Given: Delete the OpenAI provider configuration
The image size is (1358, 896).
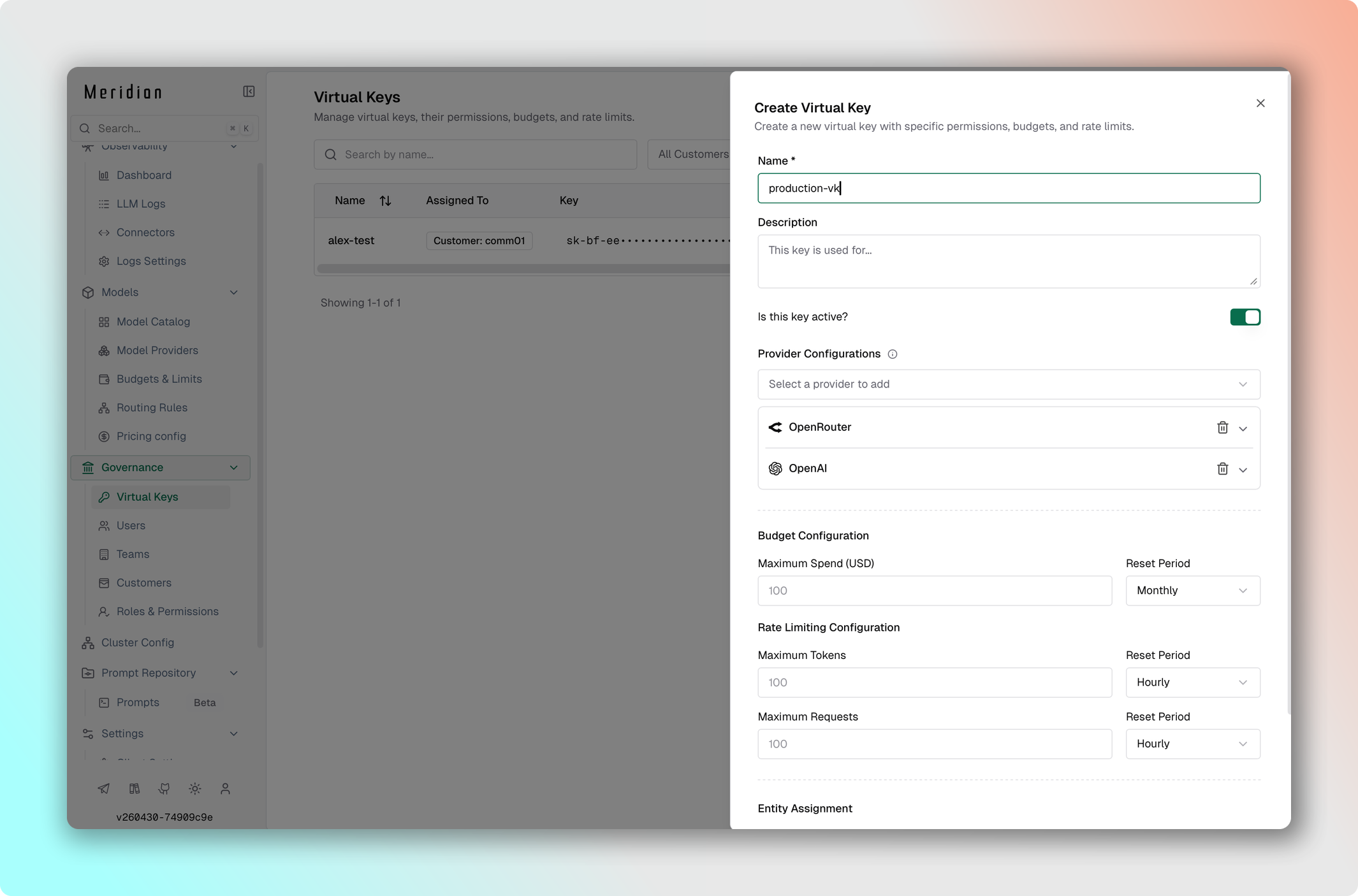Looking at the screenshot, I should pos(1222,469).
